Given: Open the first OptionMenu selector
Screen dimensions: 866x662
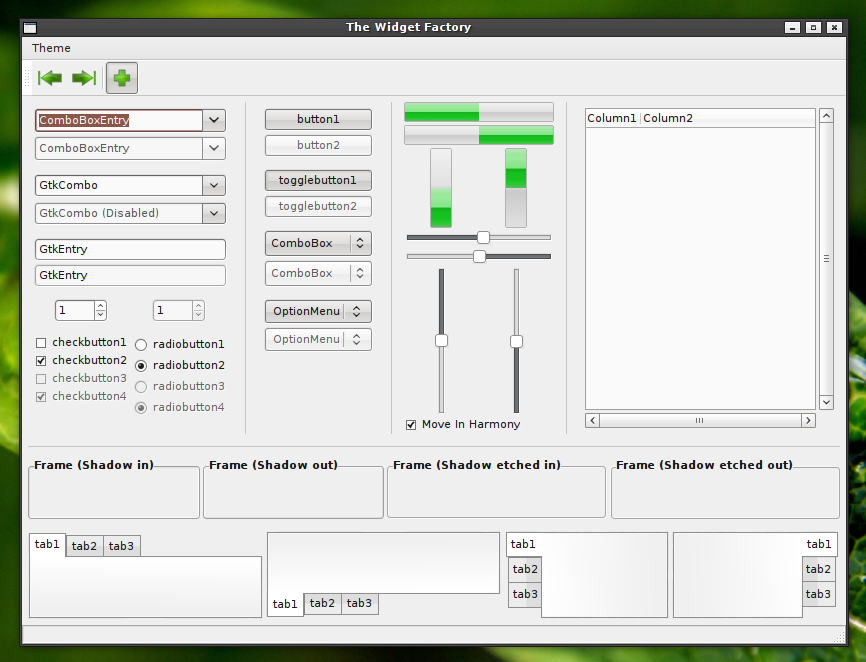Looking at the screenshot, I should pos(318,311).
